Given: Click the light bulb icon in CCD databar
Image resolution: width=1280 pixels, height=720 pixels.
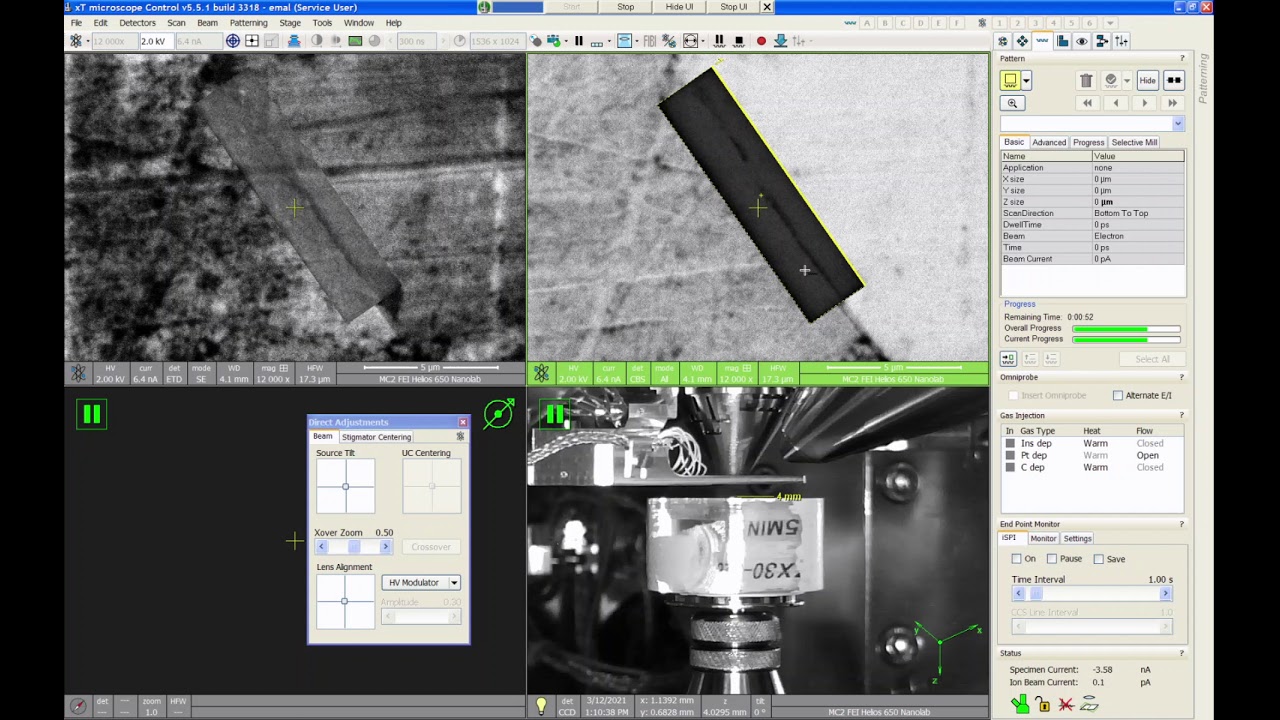Looking at the screenshot, I should tap(541, 706).
